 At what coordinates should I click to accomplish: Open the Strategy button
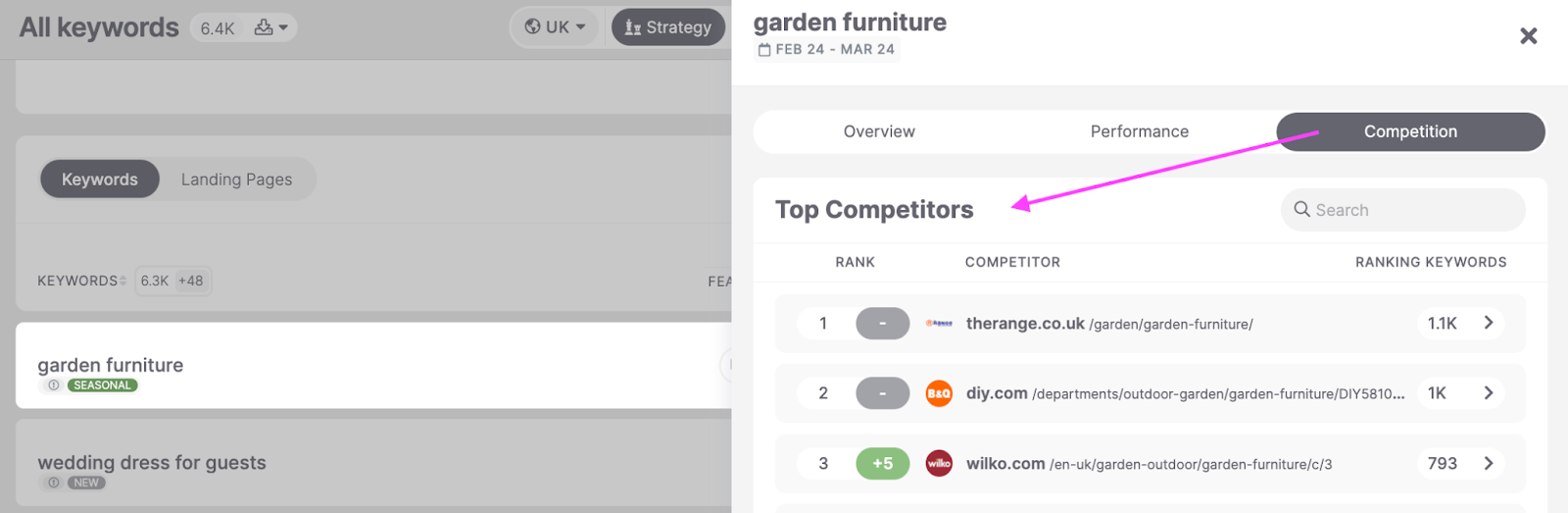pyautogui.click(x=668, y=27)
